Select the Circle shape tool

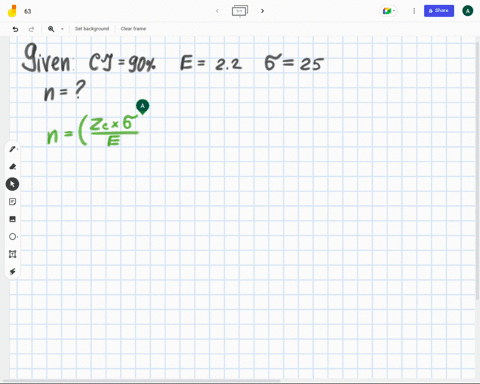pos(13,237)
